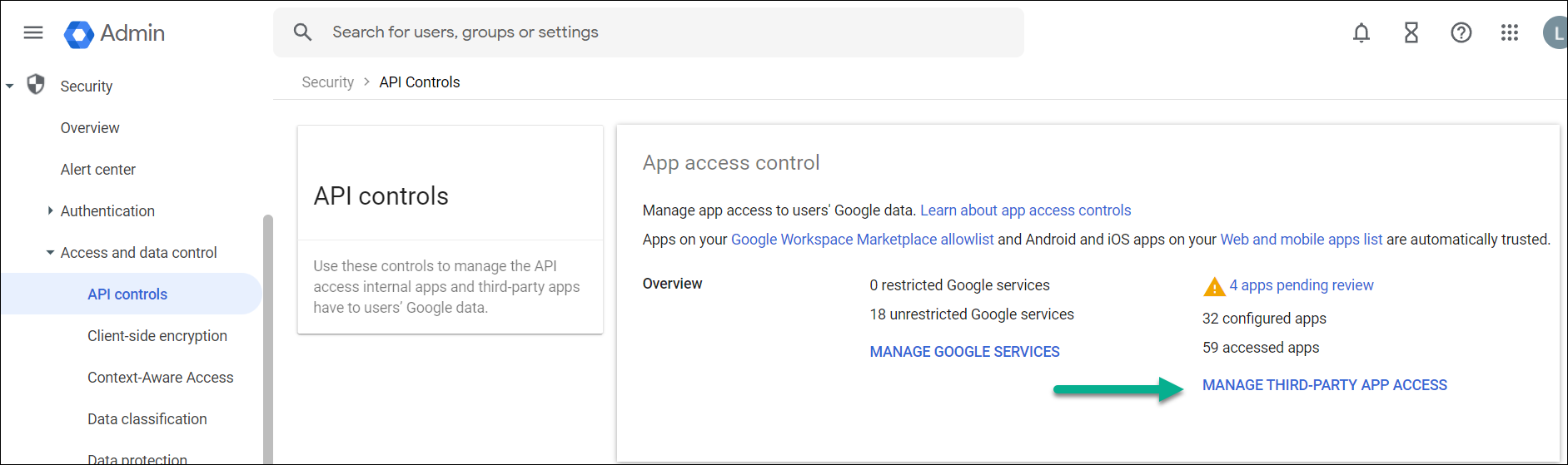Open Google Workspace Marketplace allowlist link
Screen dimensions: 1568x465
[862, 240]
